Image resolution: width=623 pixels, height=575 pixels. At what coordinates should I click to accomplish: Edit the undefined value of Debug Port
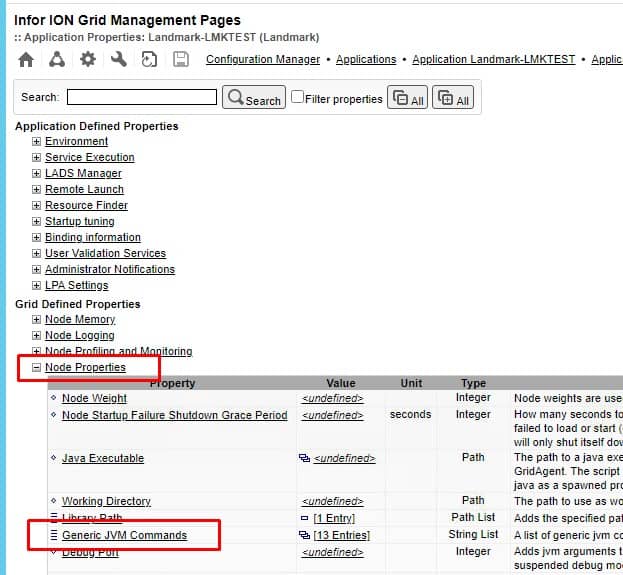point(333,552)
